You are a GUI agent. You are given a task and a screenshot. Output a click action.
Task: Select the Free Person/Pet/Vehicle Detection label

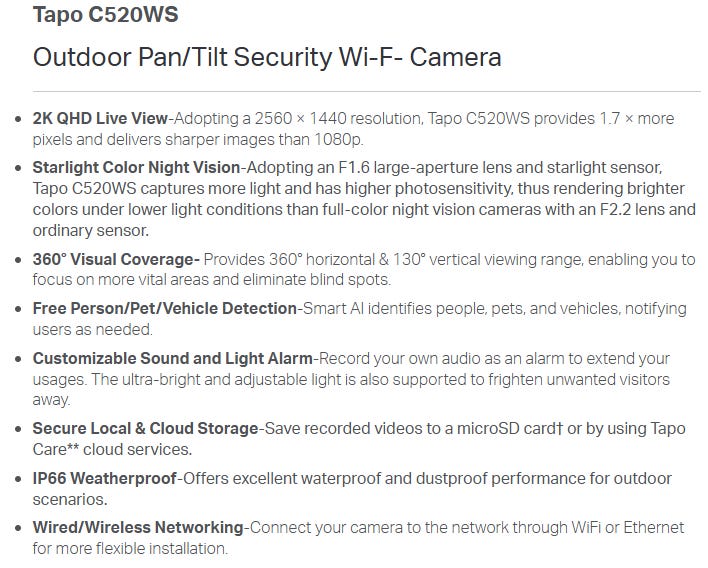pyautogui.click(x=165, y=308)
